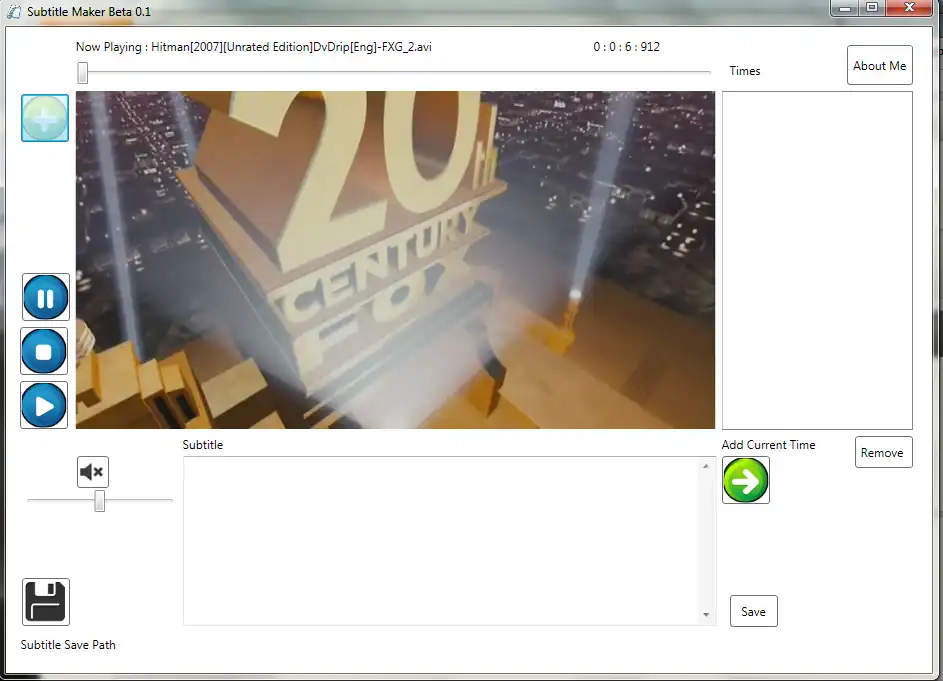The height and width of the screenshot is (681, 943).
Task: Close the Subtitle Maker window
Action: (909, 8)
